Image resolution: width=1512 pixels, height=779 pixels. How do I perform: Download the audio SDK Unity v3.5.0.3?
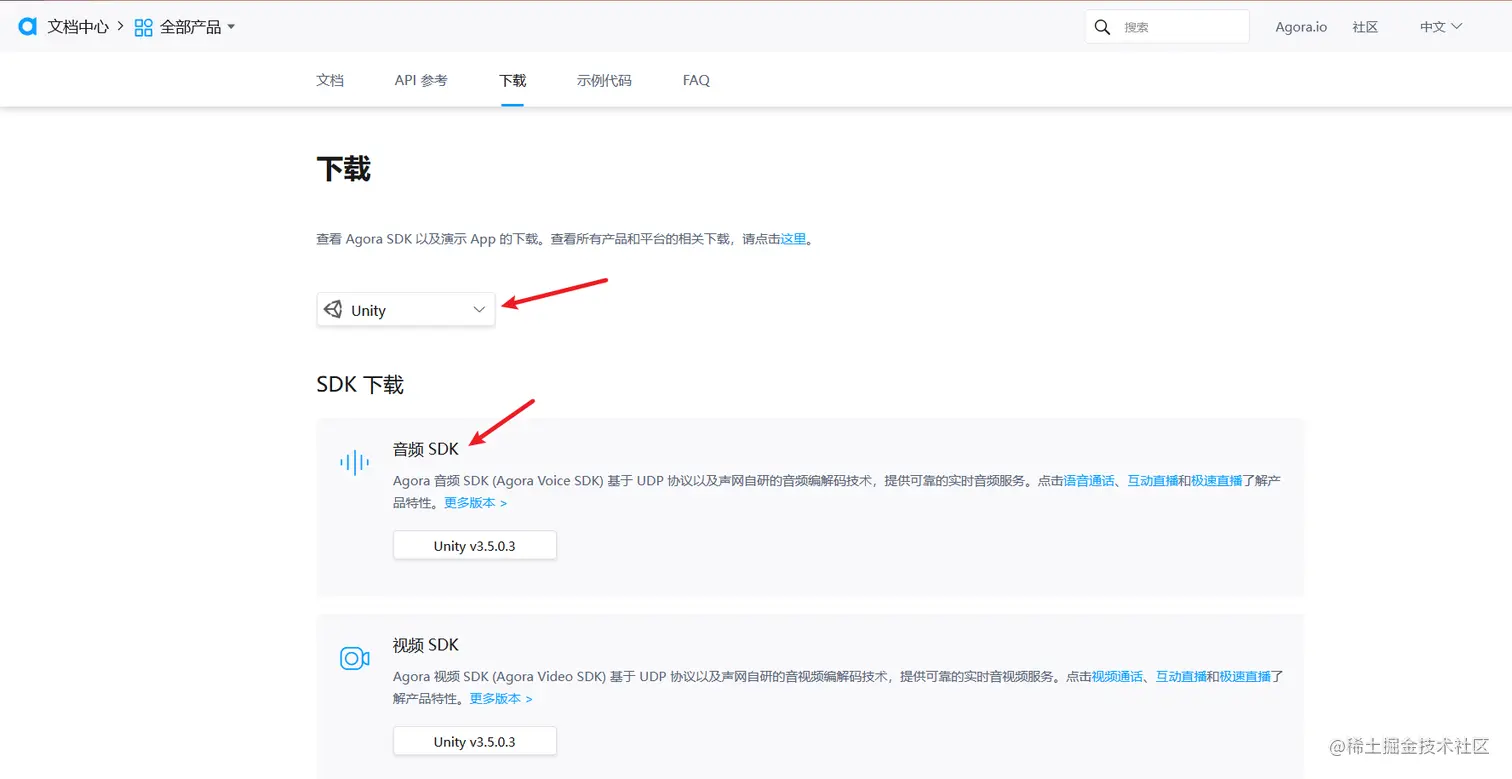pyautogui.click(x=474, y=545)
